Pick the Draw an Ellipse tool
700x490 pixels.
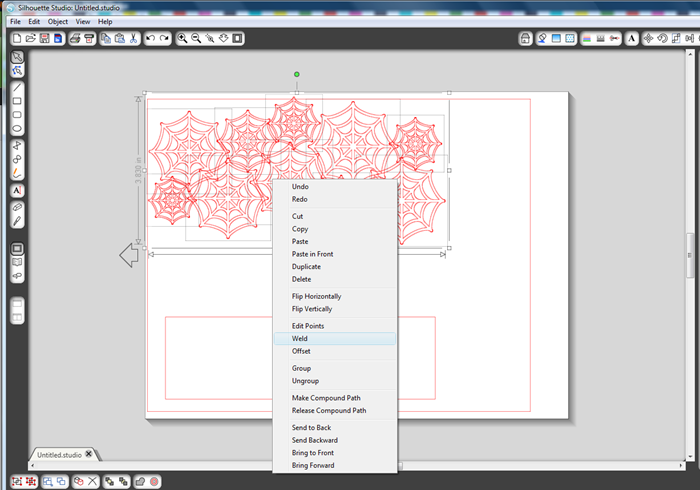(x=17, y=129)
